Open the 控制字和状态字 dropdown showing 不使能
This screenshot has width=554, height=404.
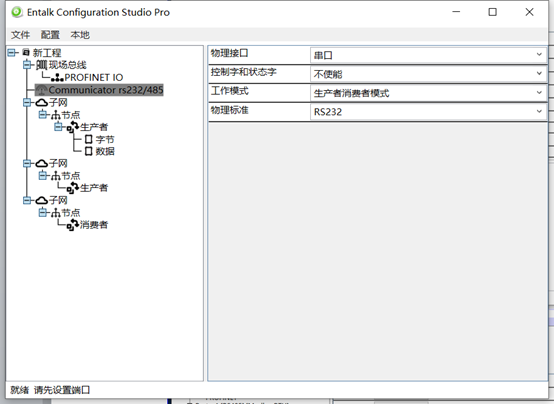tap(429, 74)
